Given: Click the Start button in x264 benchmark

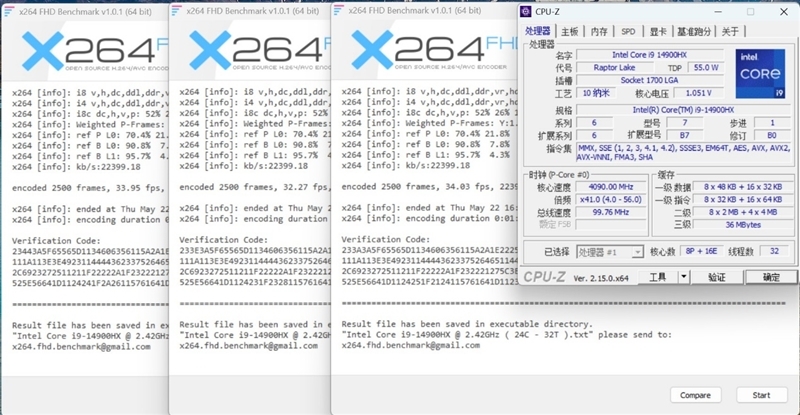Looking at the screenshot, I should [x=761, y=395].
